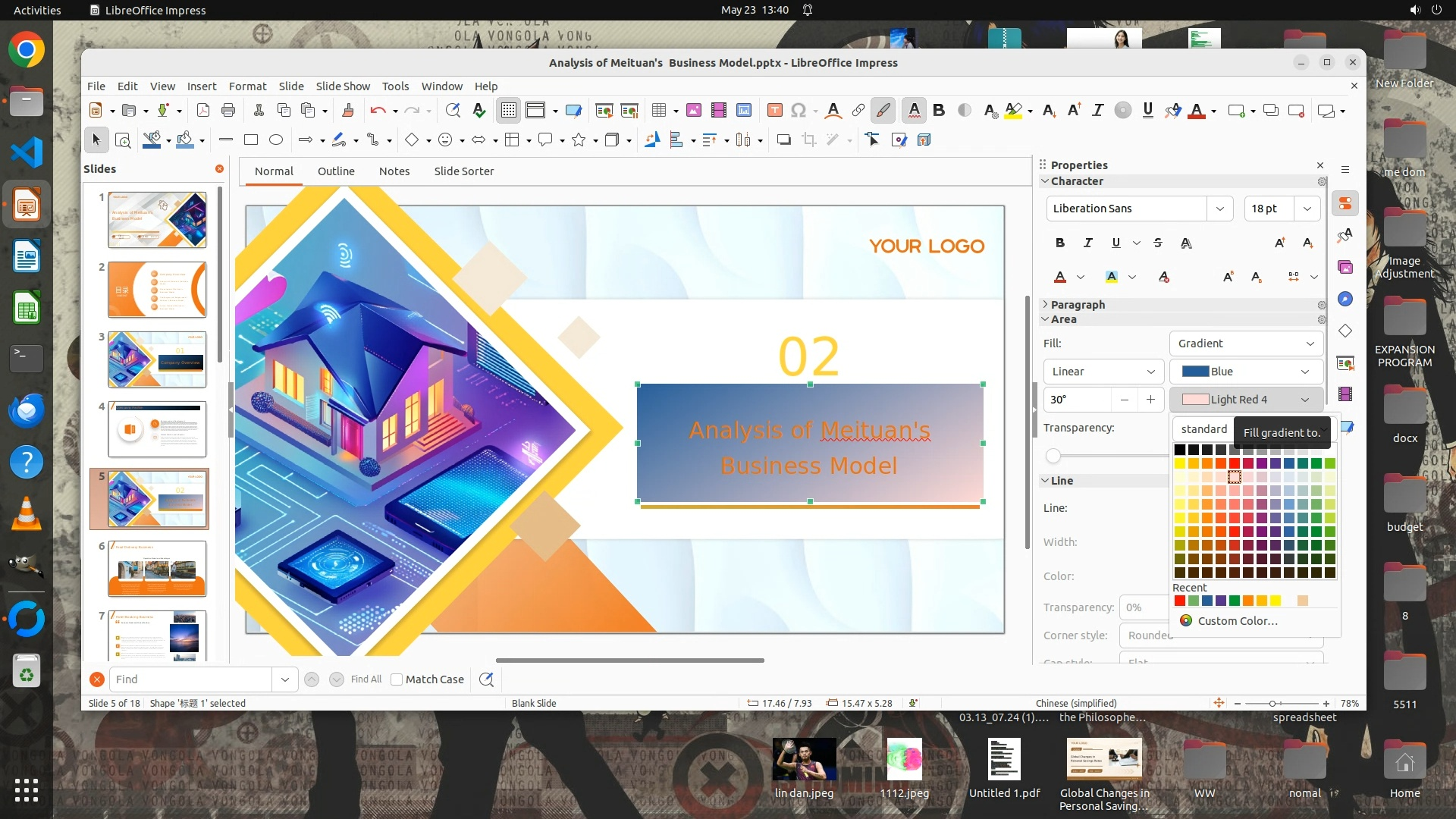Open the Slide Show menu
The height and width of the screenshot is (819, 1456).
click(x=343, y=86)
